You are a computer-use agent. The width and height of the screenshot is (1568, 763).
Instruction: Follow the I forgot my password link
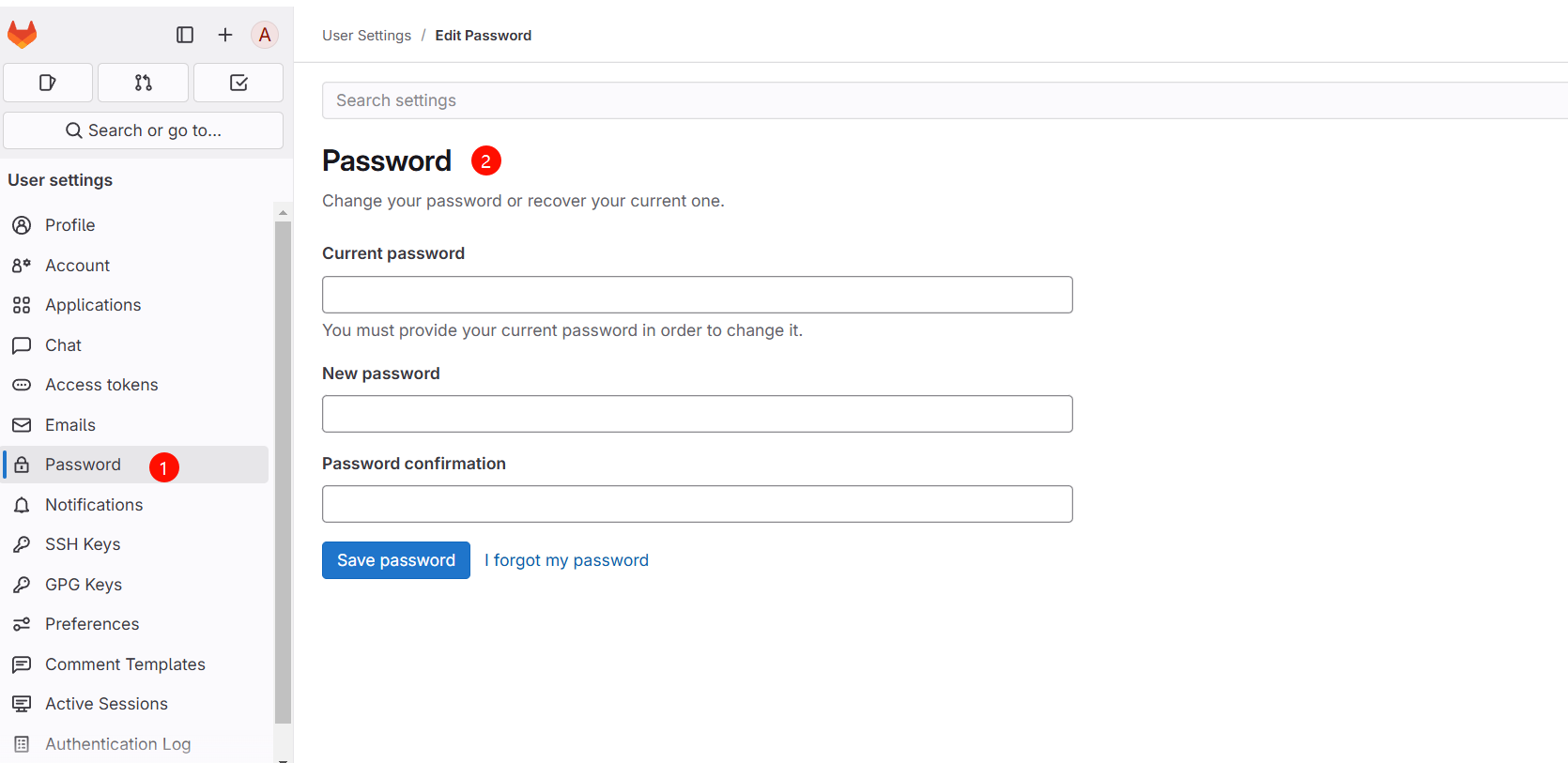coord(566,560)
